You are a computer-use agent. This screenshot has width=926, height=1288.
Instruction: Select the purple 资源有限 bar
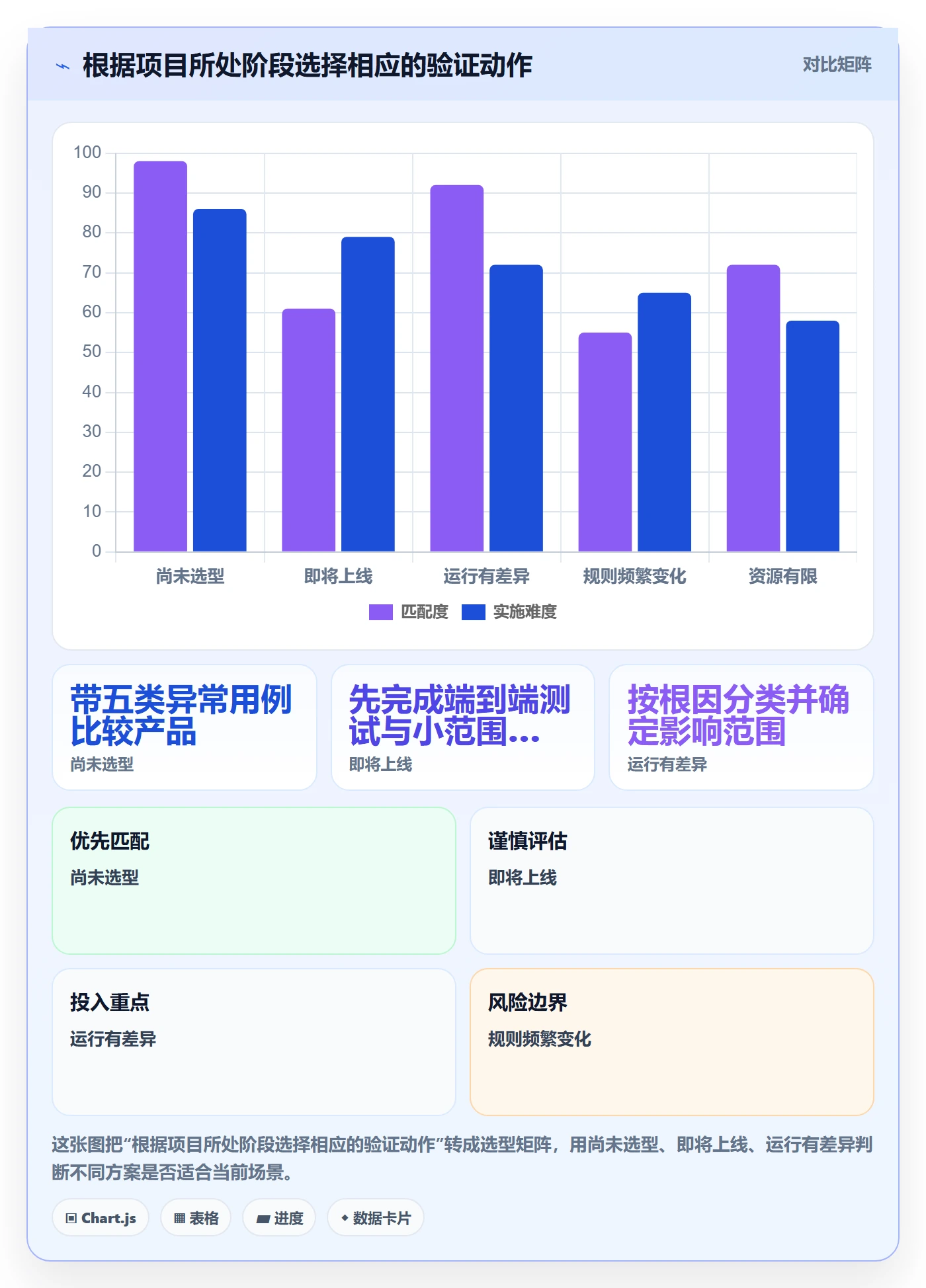click(753, 408)
